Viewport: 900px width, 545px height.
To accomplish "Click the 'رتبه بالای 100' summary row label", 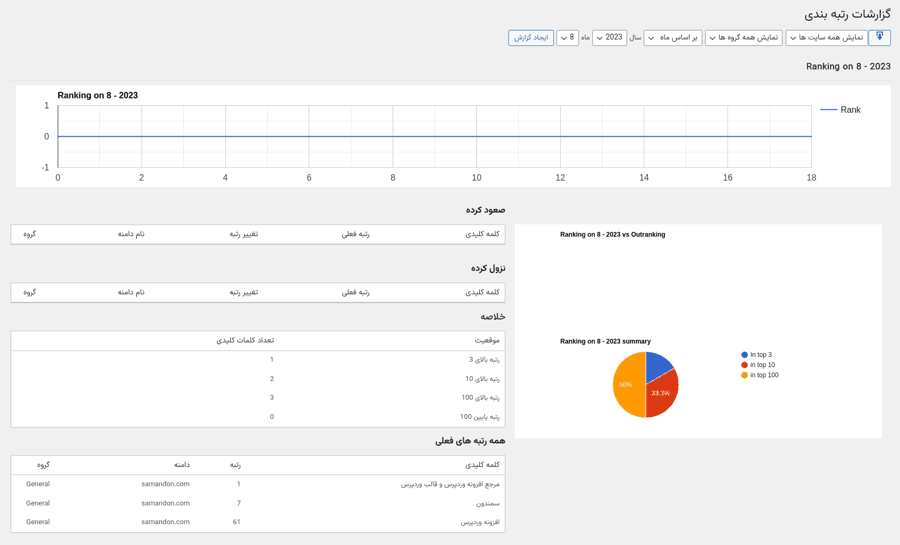I will 480,398.
